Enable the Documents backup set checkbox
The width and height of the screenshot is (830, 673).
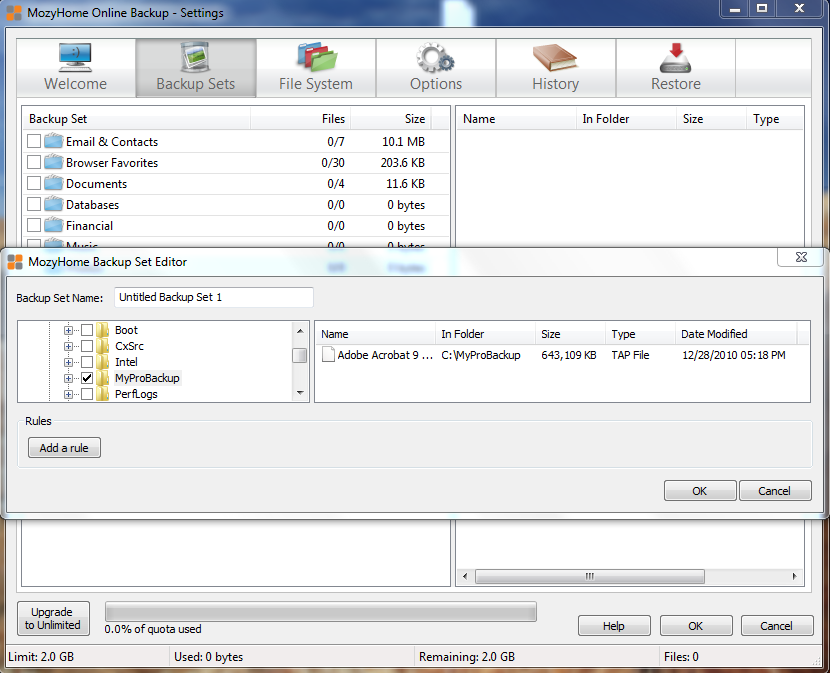point(34,183)
